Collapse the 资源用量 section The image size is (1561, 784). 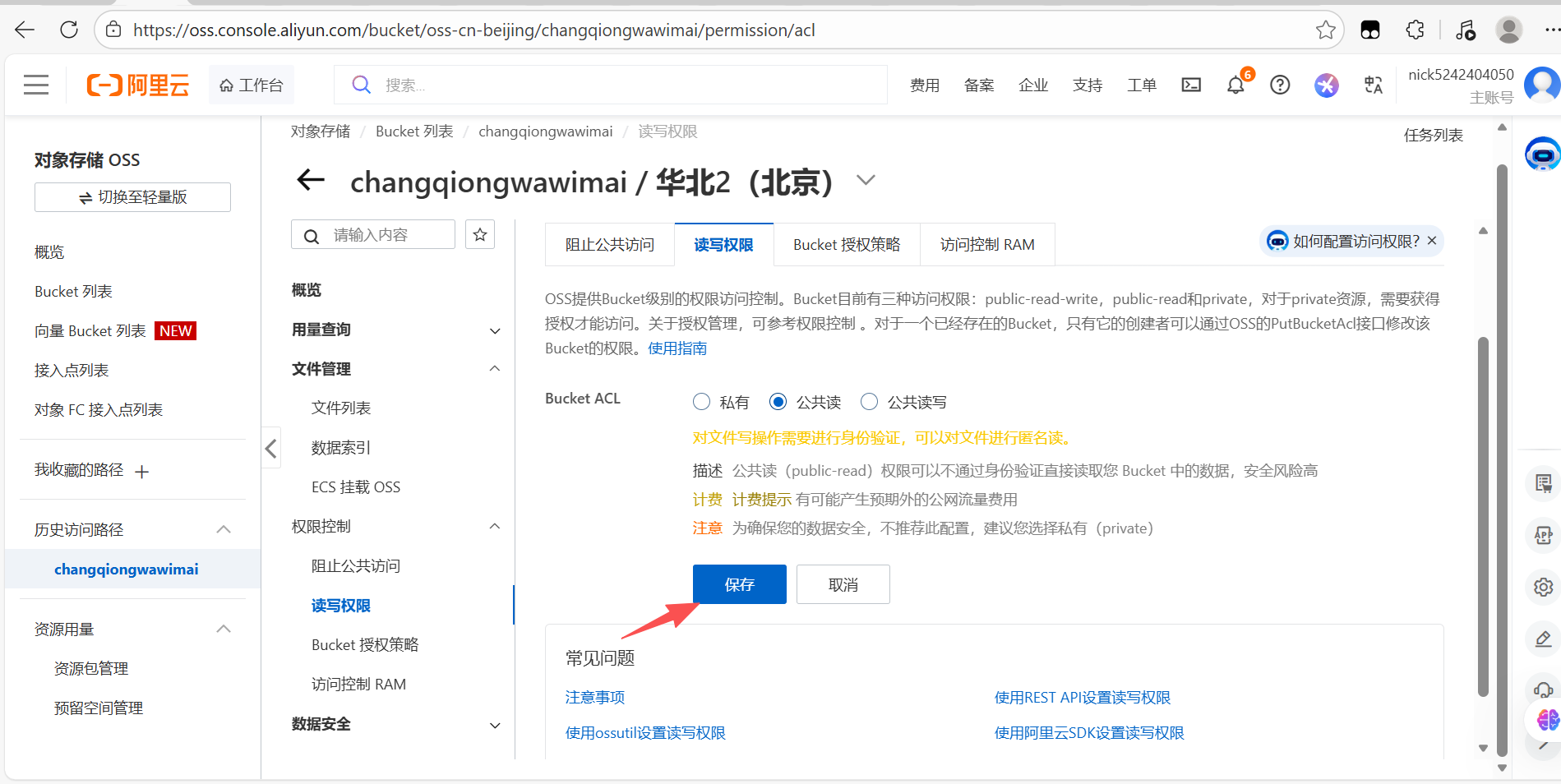coord(224,630)
